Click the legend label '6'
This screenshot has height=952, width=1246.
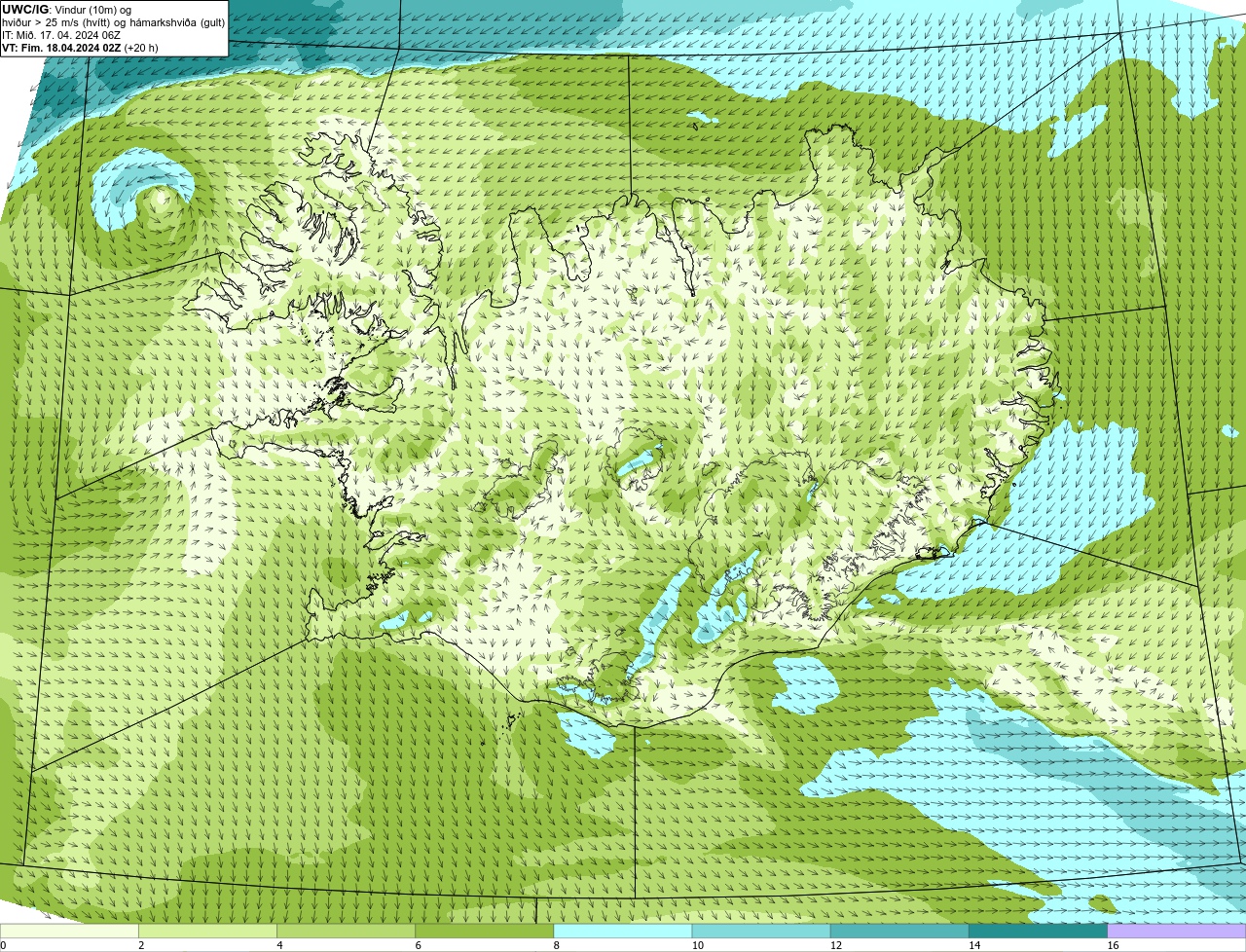click(418, 945)
